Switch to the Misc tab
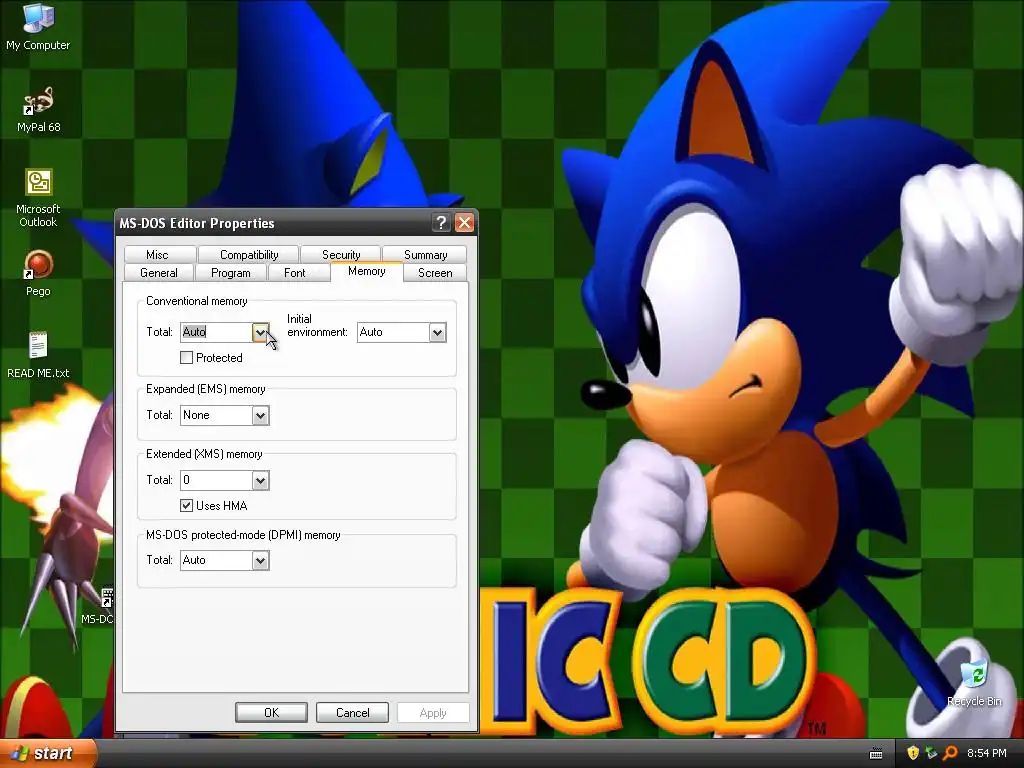Image resolution: width=1024 pixels, height=768 pixels. click(157, 255)
